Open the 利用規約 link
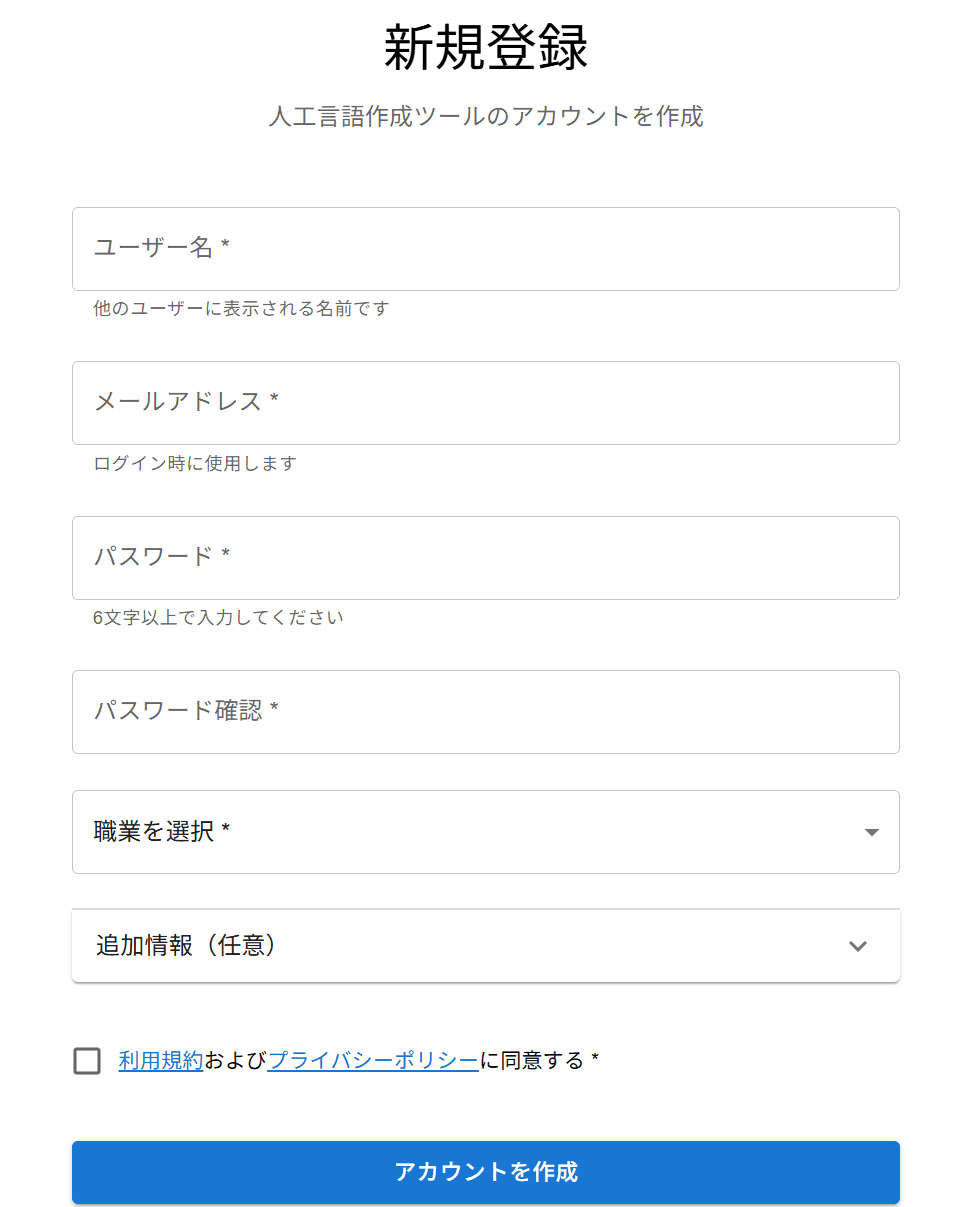Viewport: 973px width, 1207px height. [161, 1061]
